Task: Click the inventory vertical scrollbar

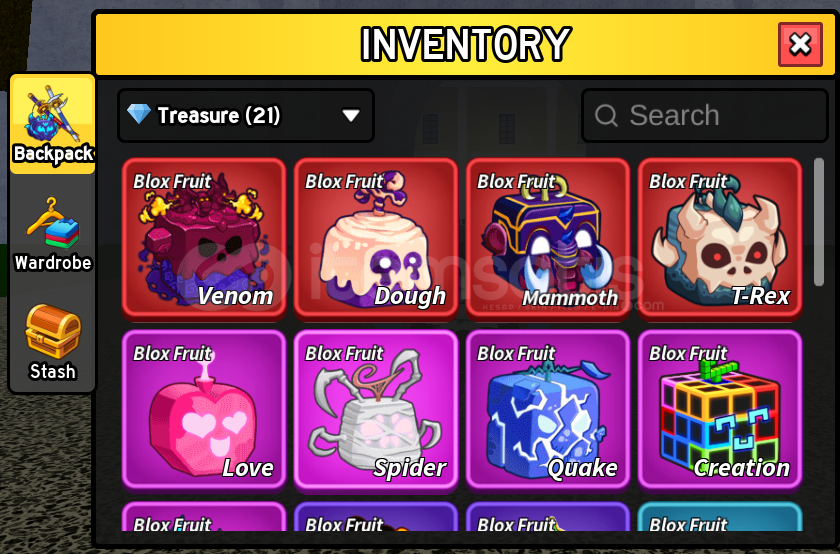Action: (x=819, y=222)
